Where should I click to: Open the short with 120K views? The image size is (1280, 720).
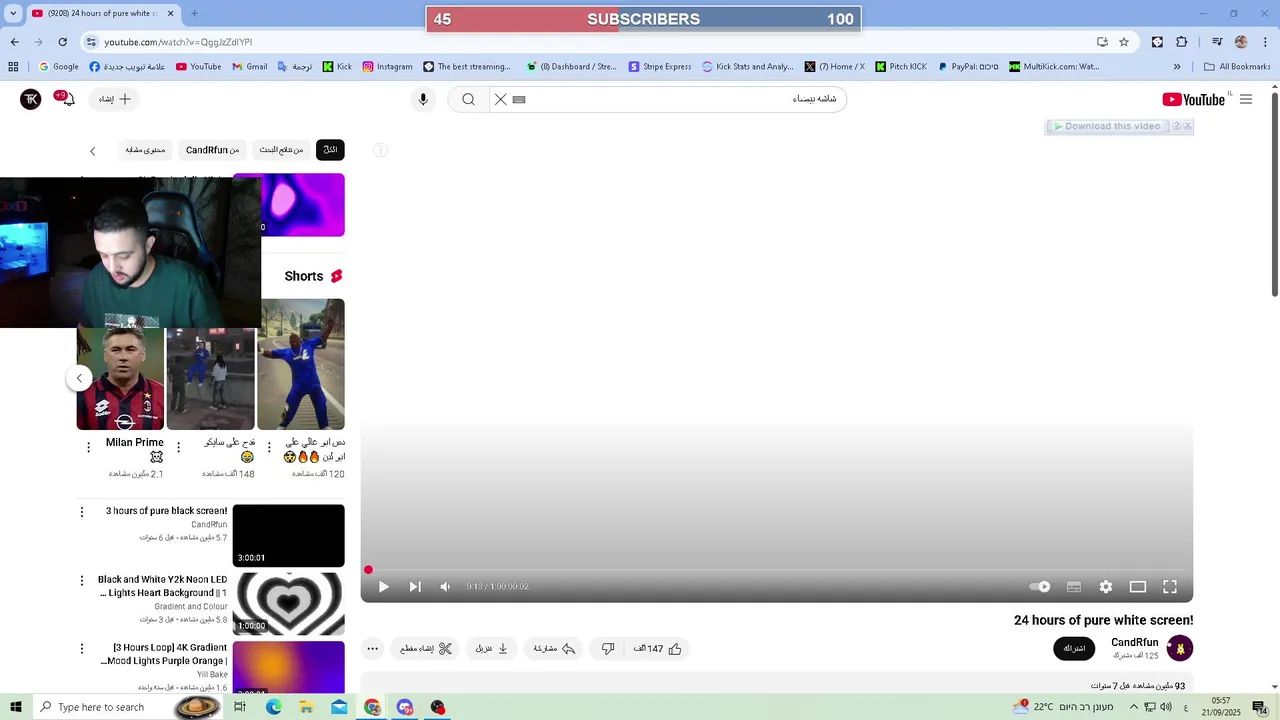(301, 365)
